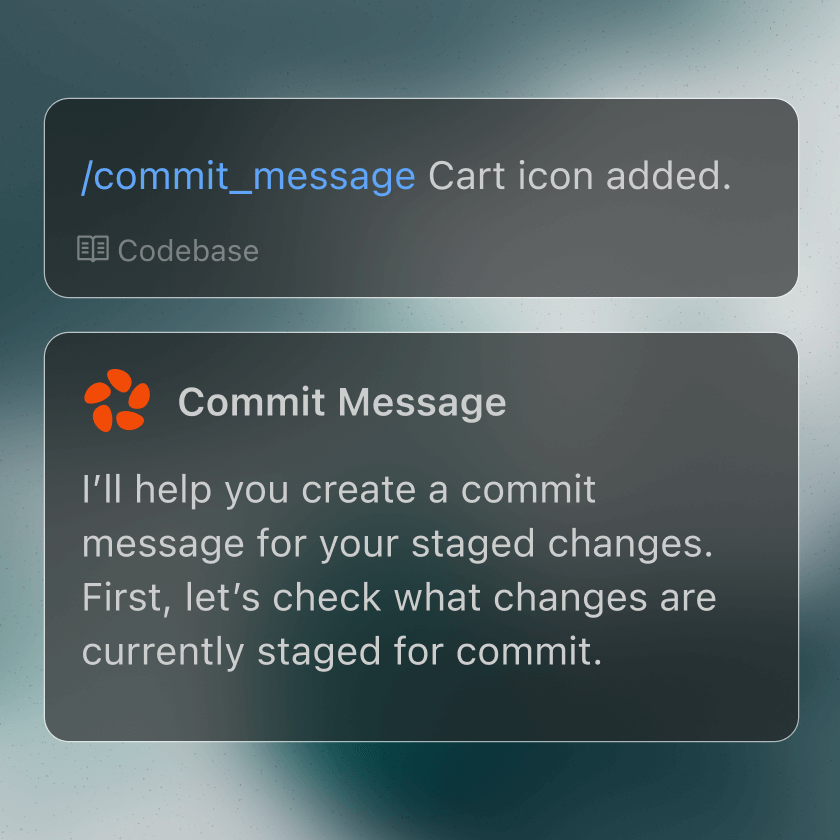Click the Codebase context label

tap(188, 251)
